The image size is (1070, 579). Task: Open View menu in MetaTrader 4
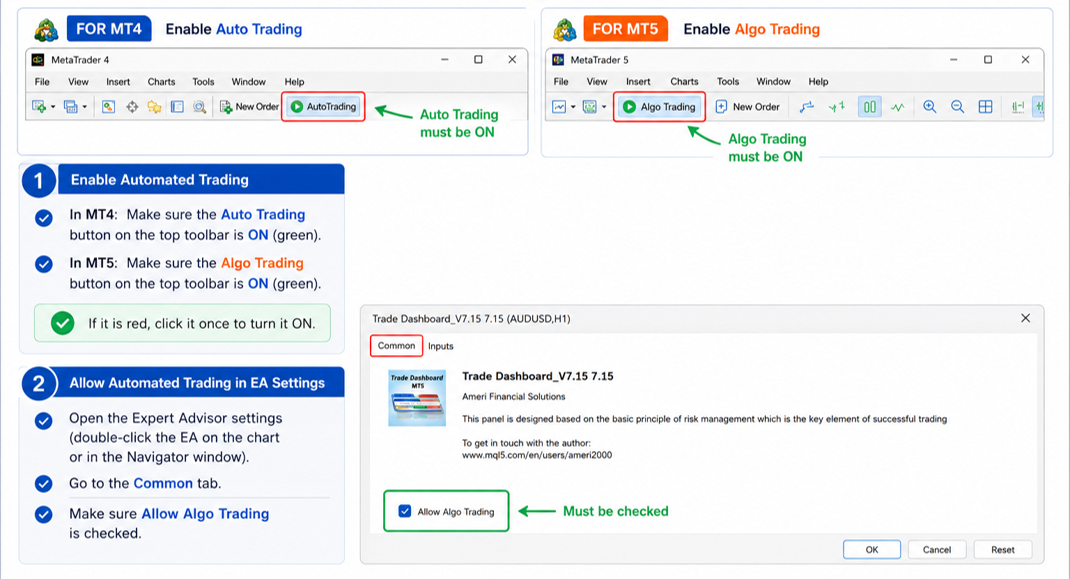point(78,81)
